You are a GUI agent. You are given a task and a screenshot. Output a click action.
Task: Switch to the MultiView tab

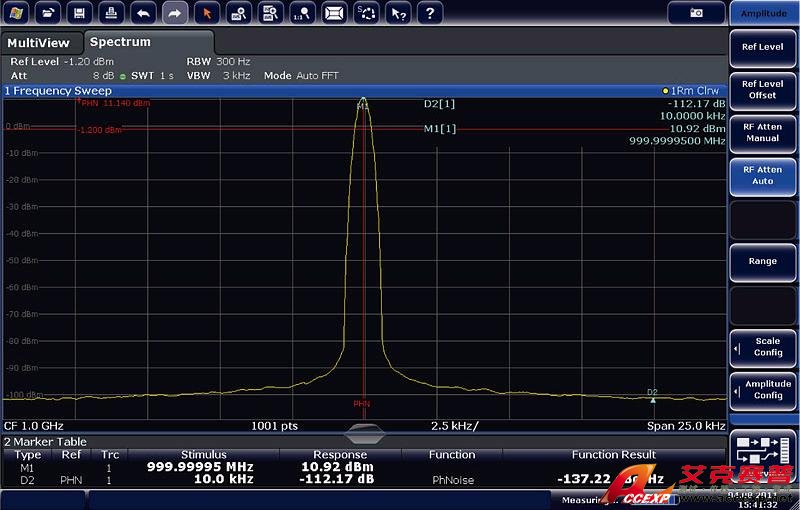(40, 43)
